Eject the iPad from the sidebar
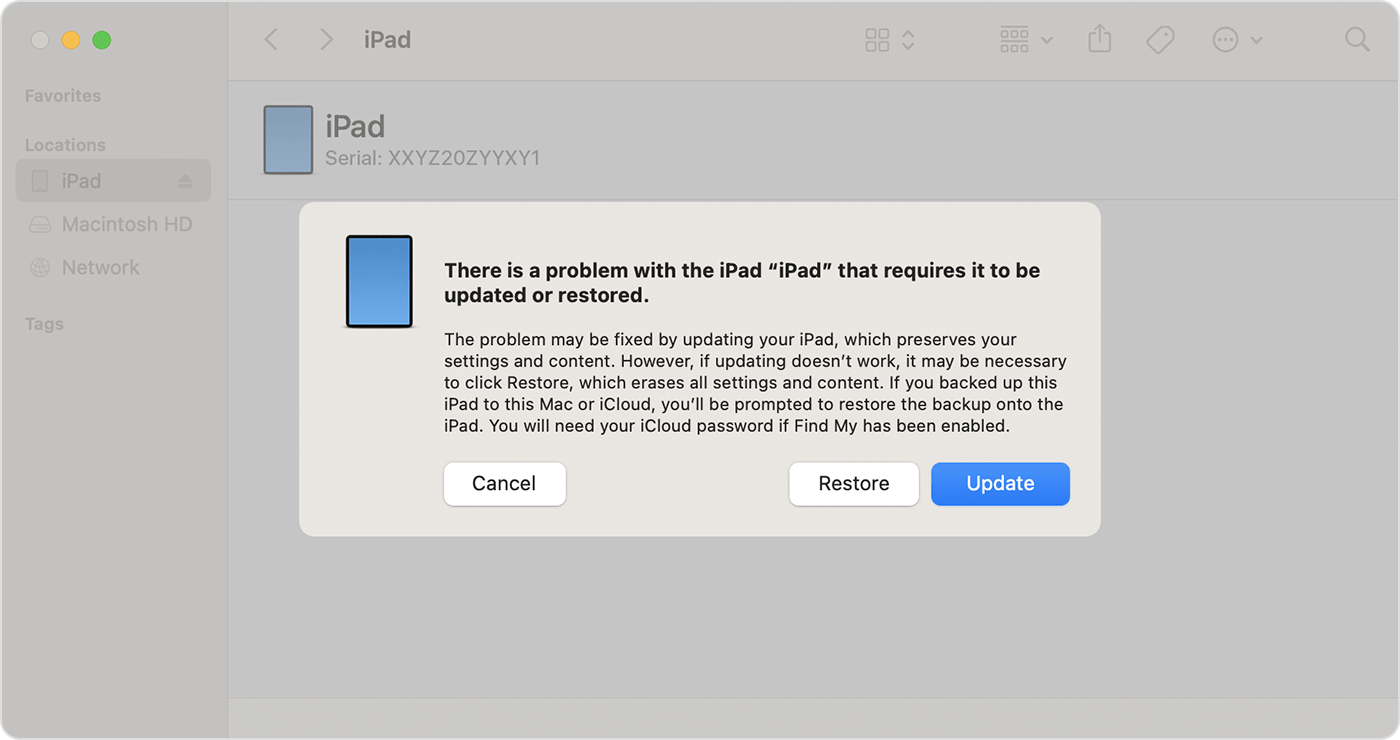 [185, 180]
